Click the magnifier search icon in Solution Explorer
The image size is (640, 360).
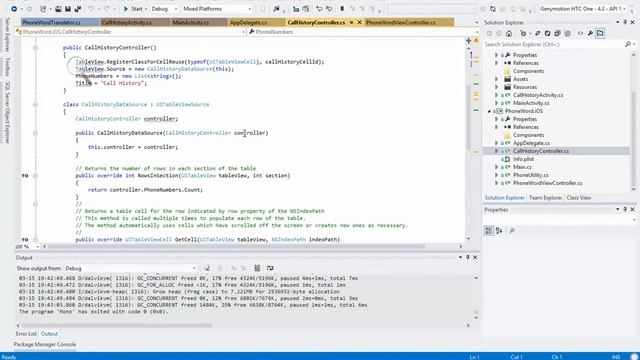(x=628, y=44)
